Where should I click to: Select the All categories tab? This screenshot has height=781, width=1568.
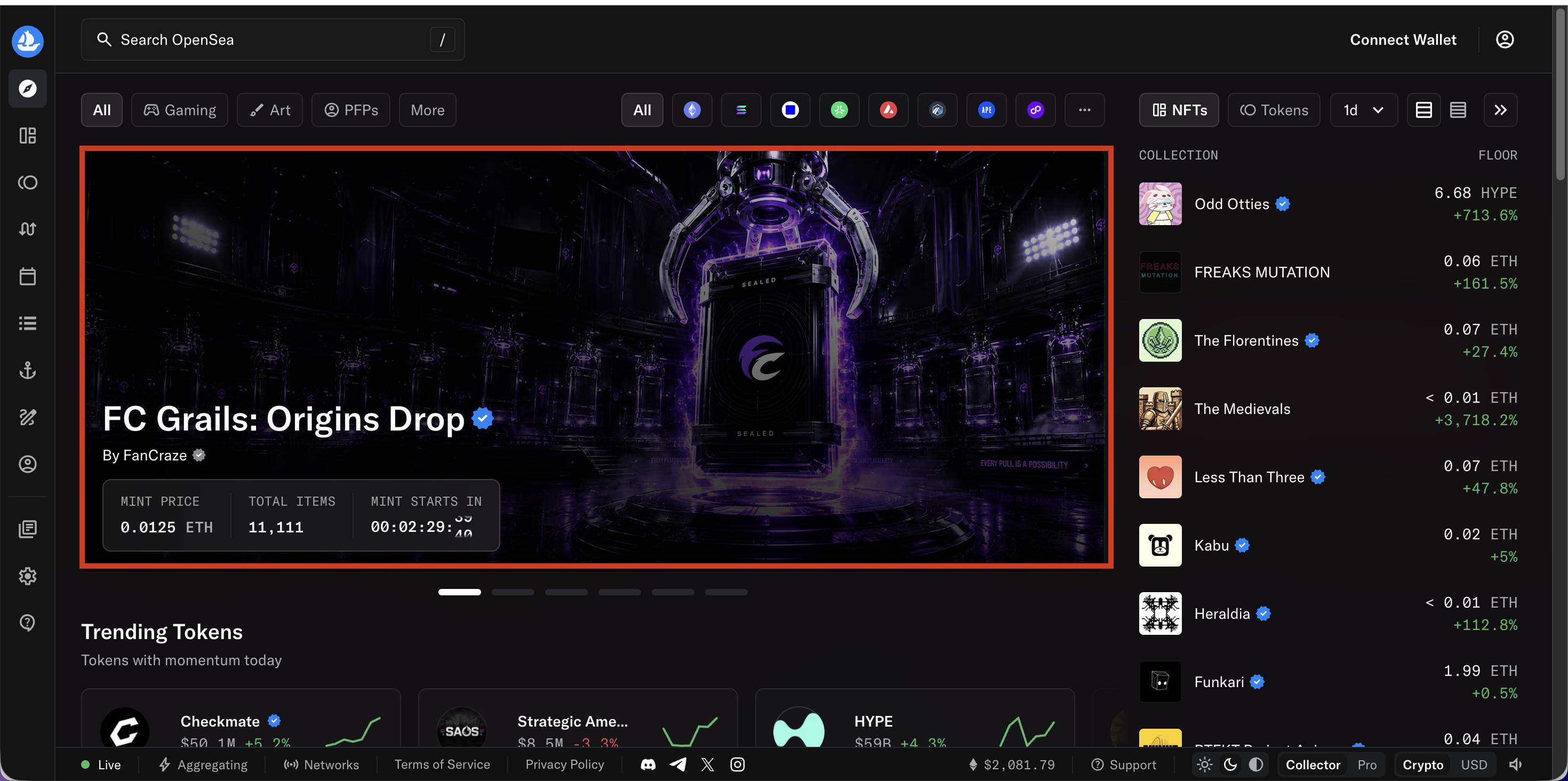tap(102, 109)
